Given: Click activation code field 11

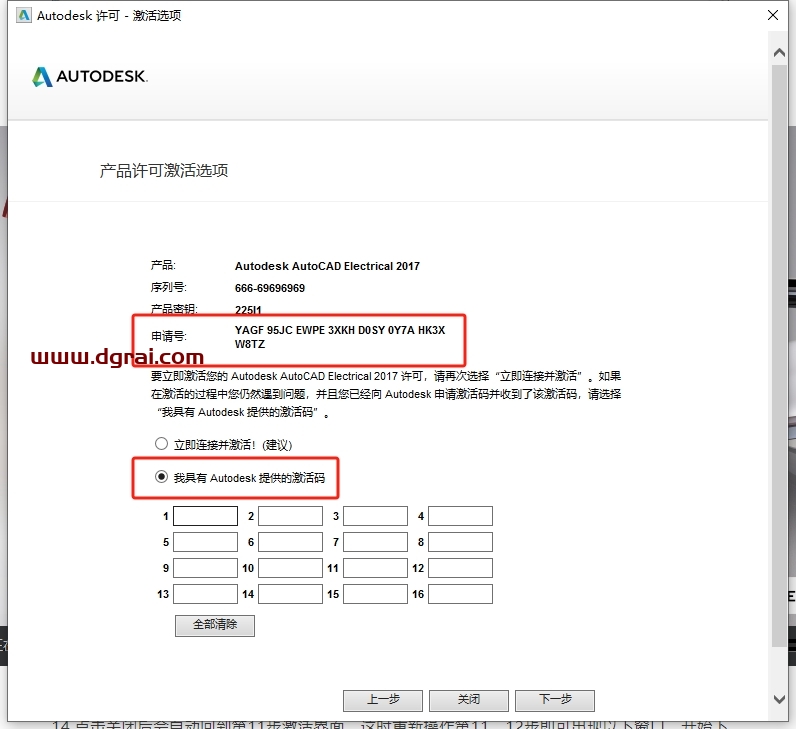Looking at the screenshot, I should coord(375,568).
